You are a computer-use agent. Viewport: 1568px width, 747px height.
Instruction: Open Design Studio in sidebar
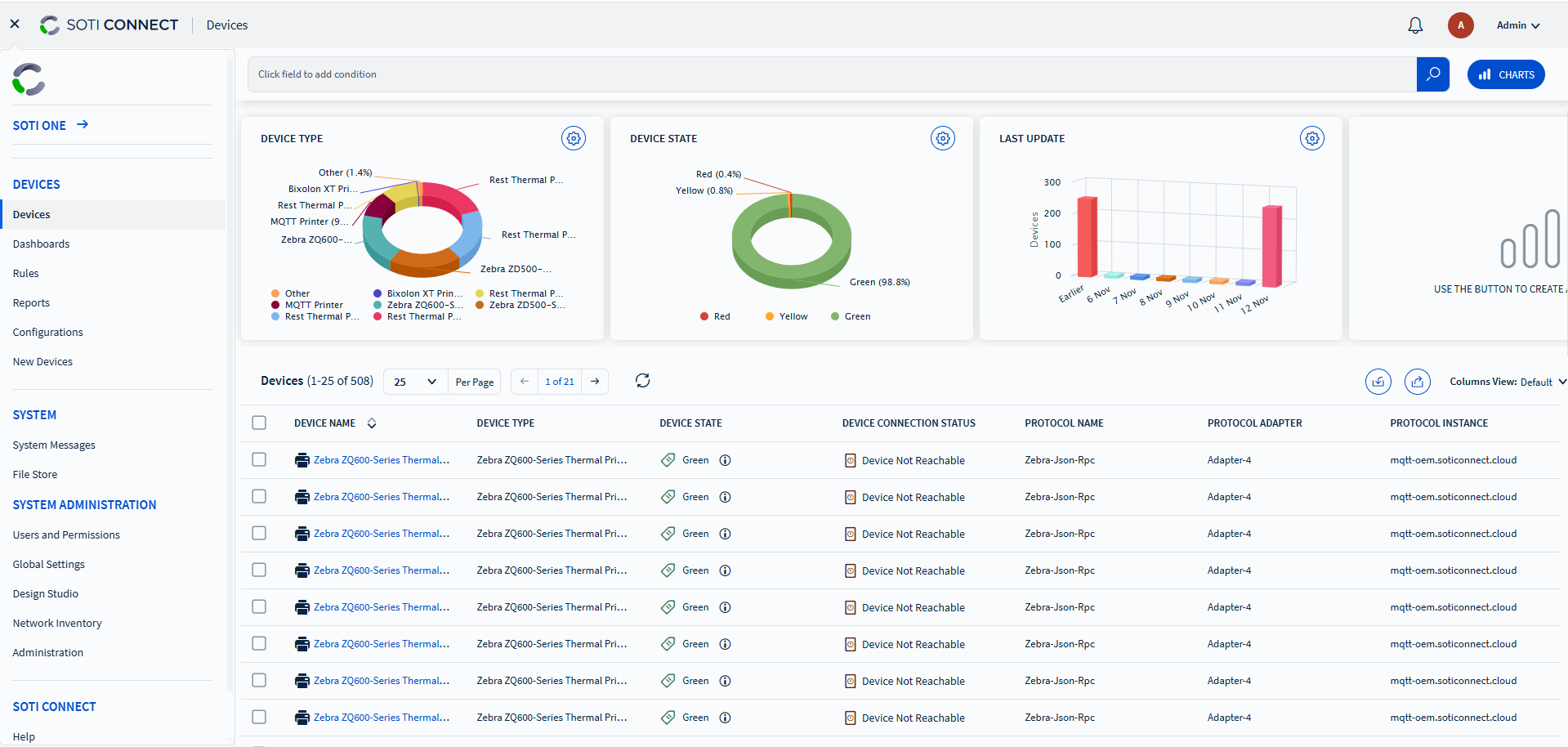click(46, 593)
